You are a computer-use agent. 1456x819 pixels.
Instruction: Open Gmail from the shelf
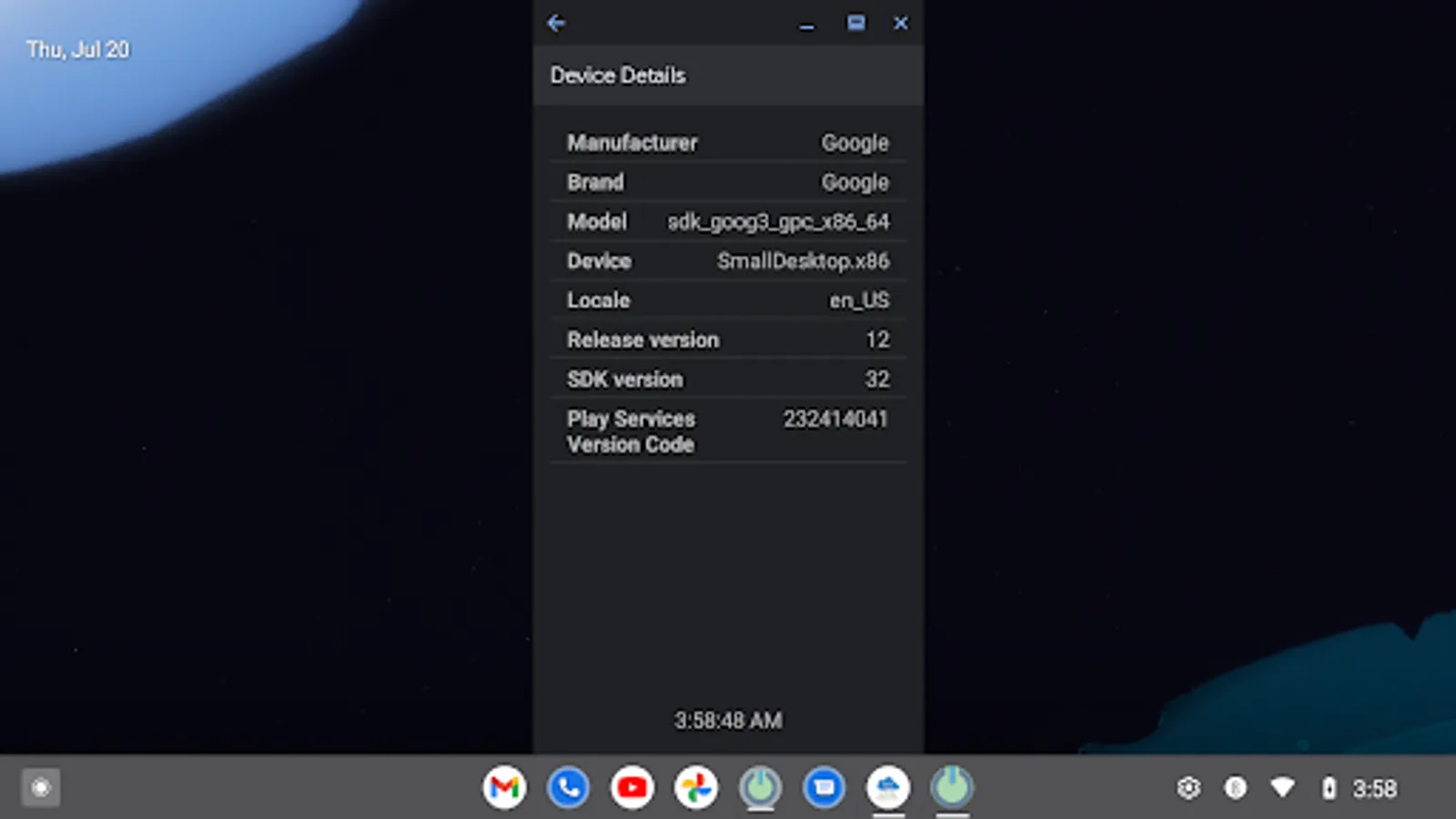point(505,787)
